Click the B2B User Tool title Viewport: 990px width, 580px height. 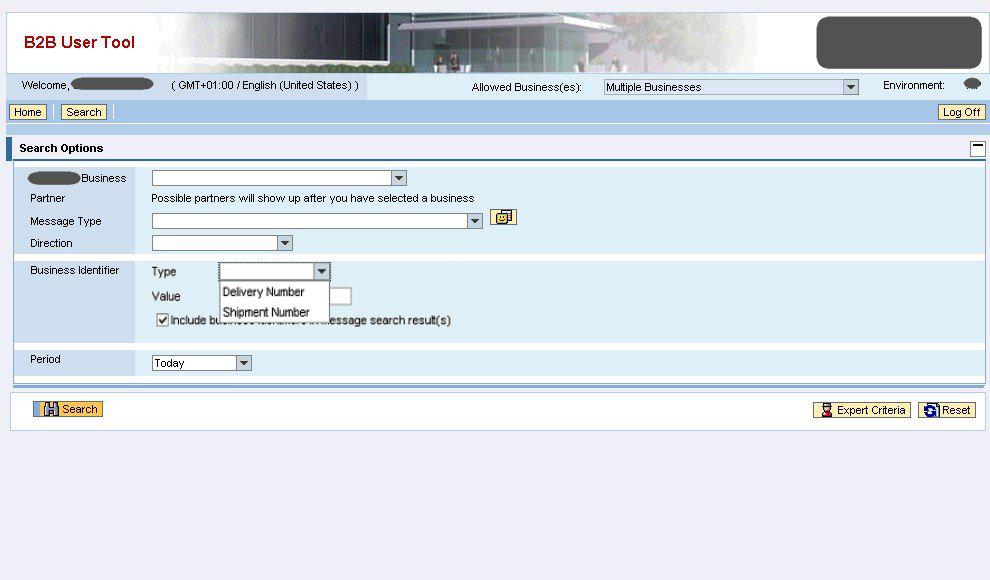pos(79,42)
